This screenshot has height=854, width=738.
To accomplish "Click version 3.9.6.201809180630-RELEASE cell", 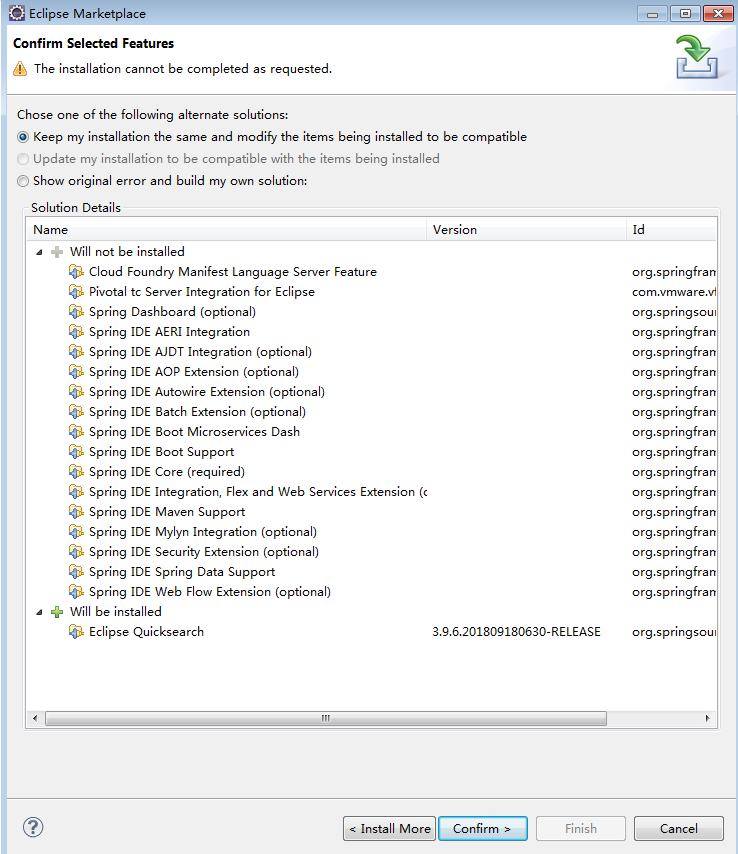I will click(x=516, y=632).
